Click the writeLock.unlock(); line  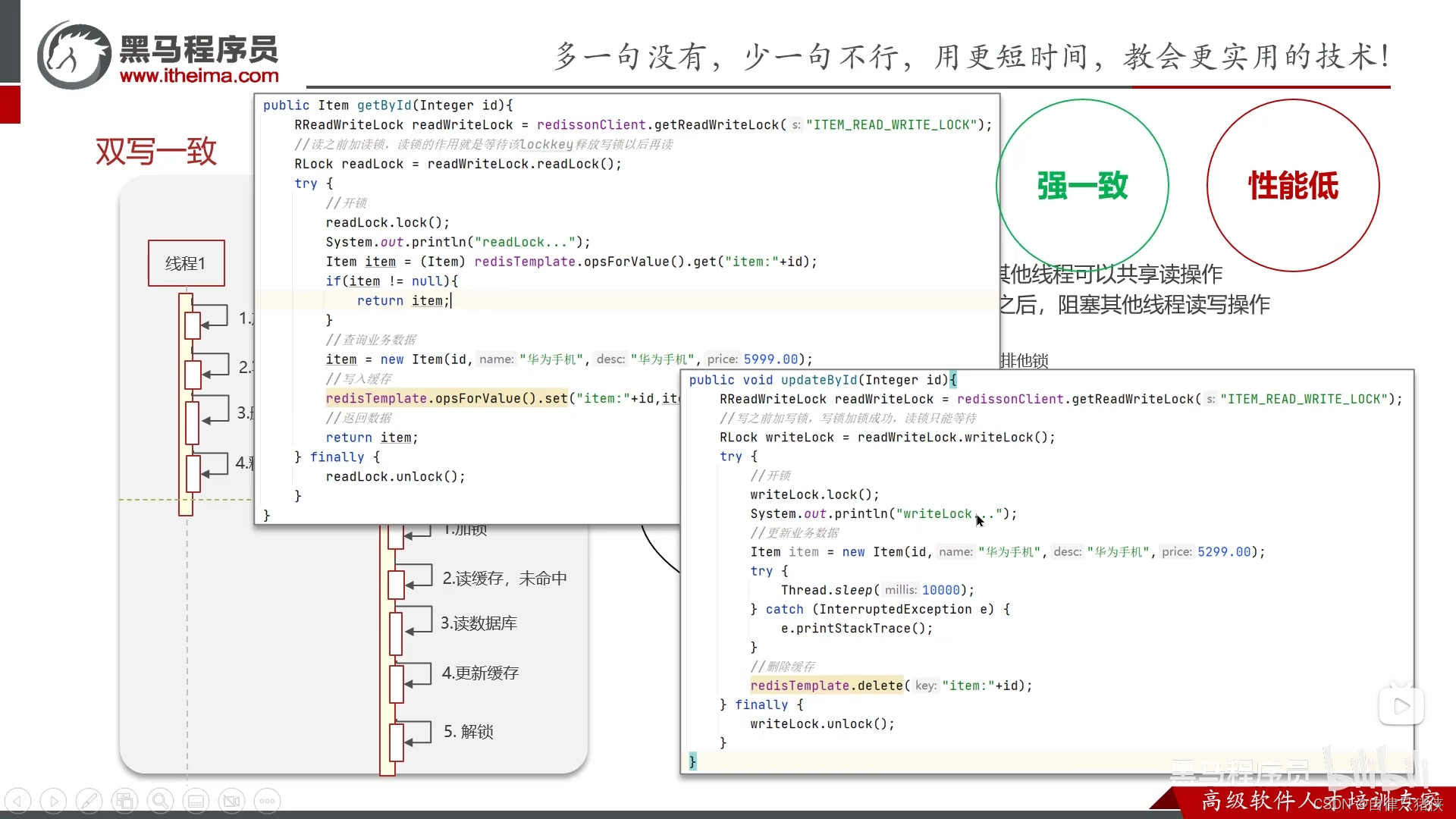822,723
